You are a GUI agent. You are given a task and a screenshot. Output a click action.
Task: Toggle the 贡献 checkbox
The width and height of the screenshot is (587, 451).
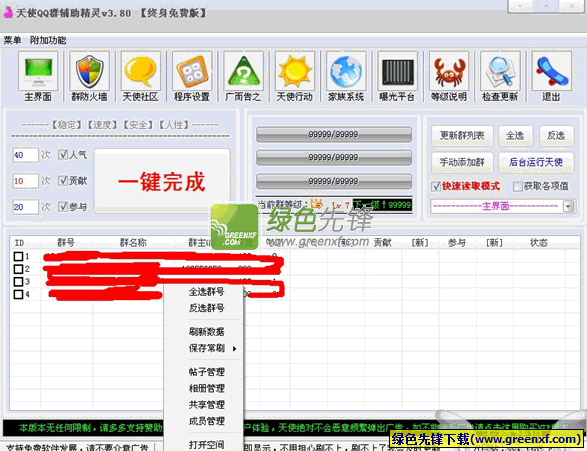(63, 181)
